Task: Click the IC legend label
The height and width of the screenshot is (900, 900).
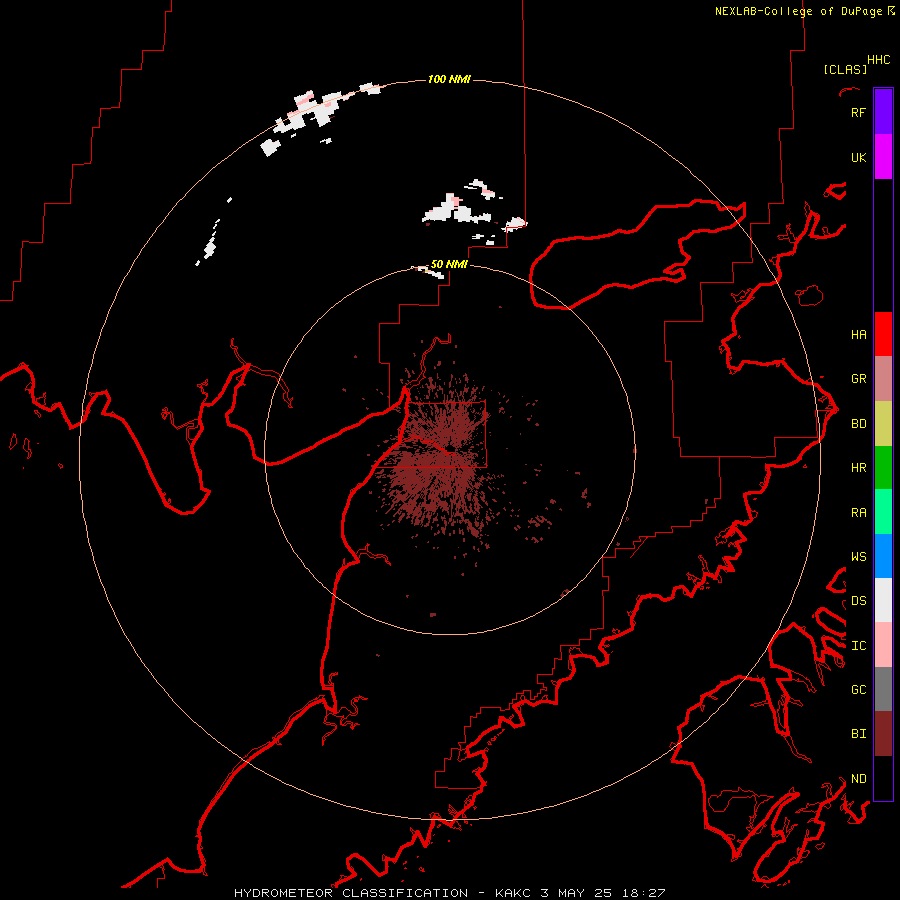Action: [858, 645]
